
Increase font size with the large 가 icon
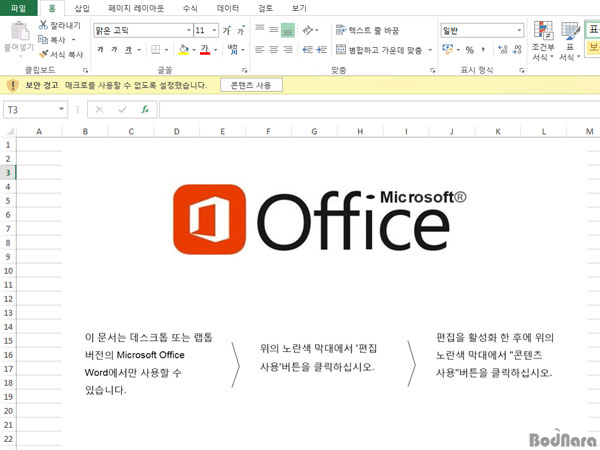point(227,30)
